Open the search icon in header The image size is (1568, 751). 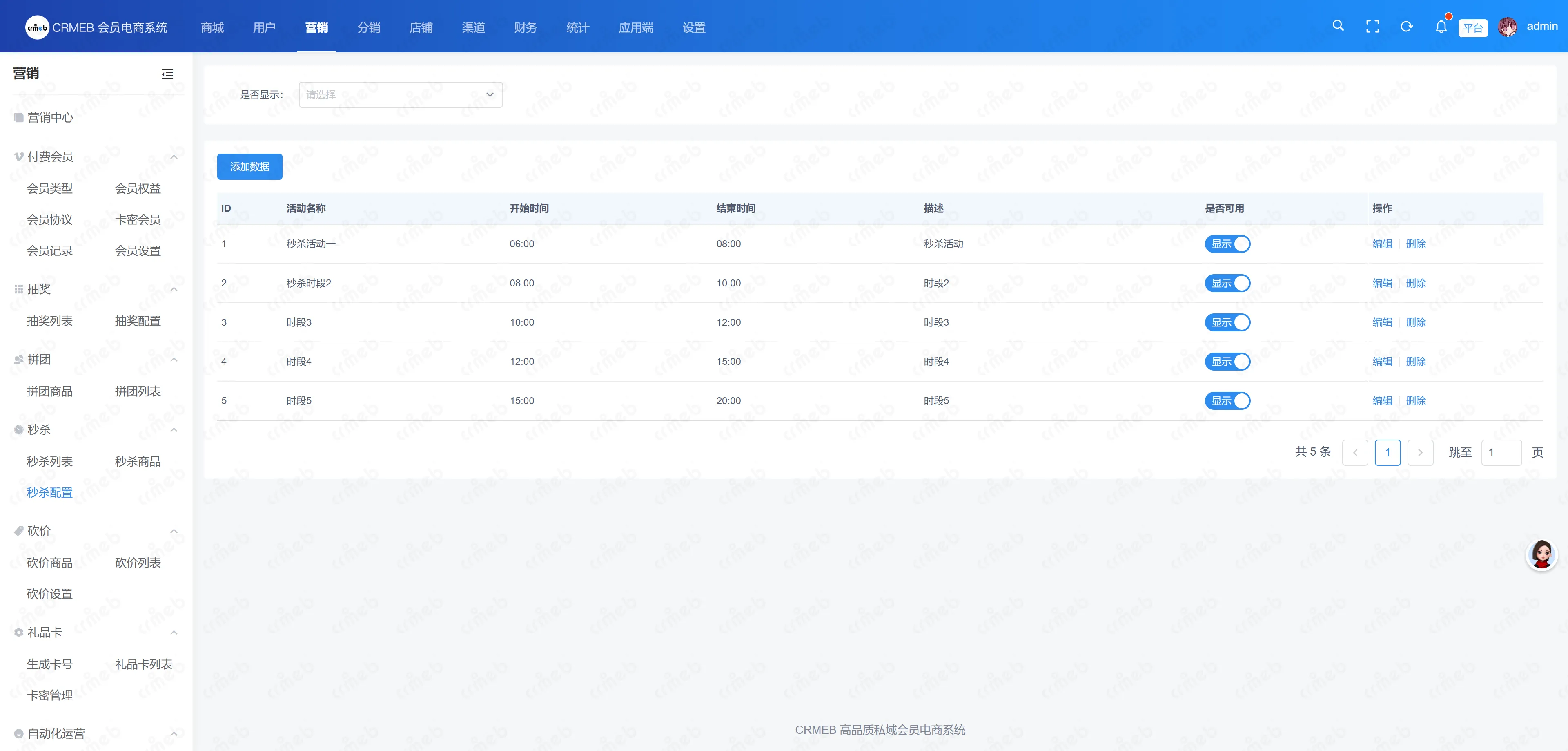coord(1338,26)
